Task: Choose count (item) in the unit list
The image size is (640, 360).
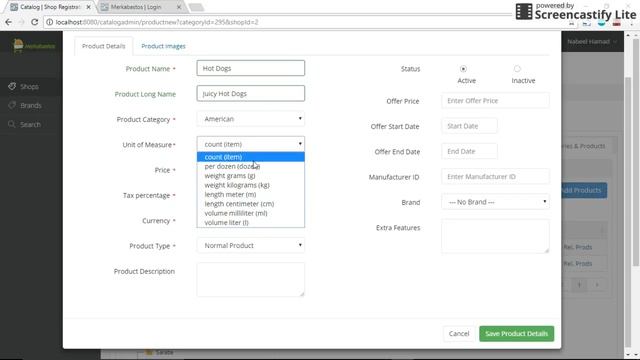Action: (x=251, y=157)
